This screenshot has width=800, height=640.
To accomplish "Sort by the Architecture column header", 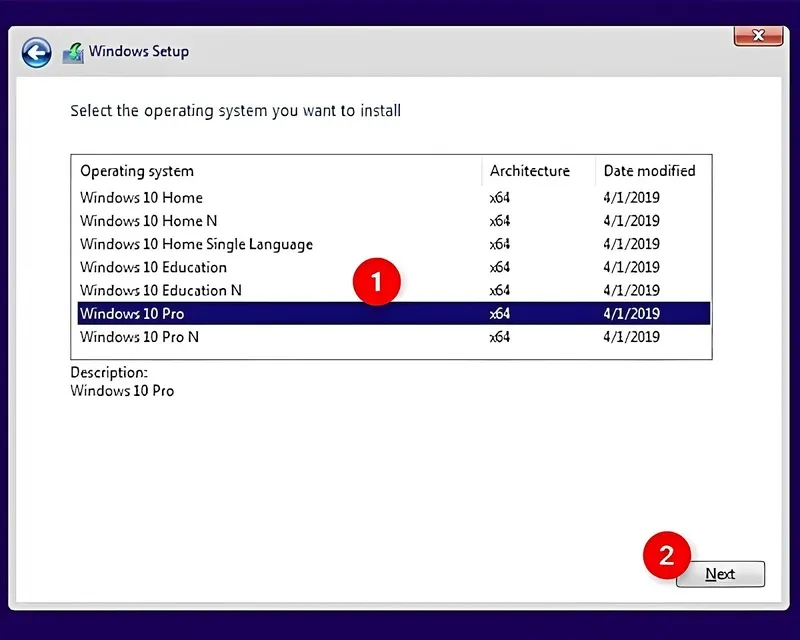I will point(529,171).
